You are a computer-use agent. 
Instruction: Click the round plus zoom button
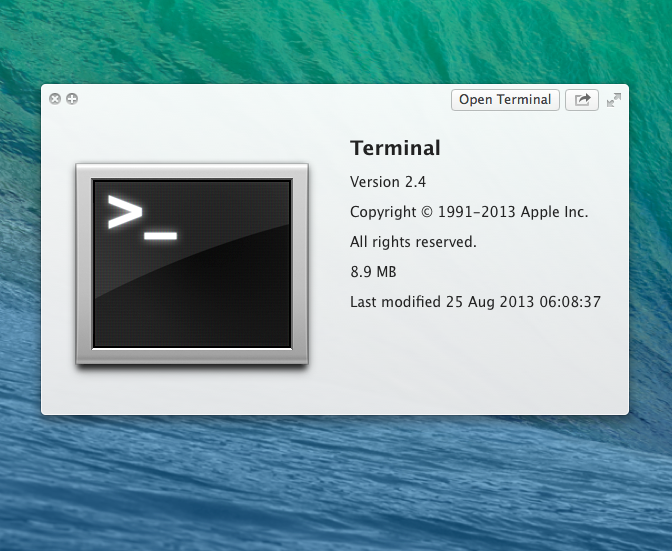pyautogui.click(x=72, y=99)
